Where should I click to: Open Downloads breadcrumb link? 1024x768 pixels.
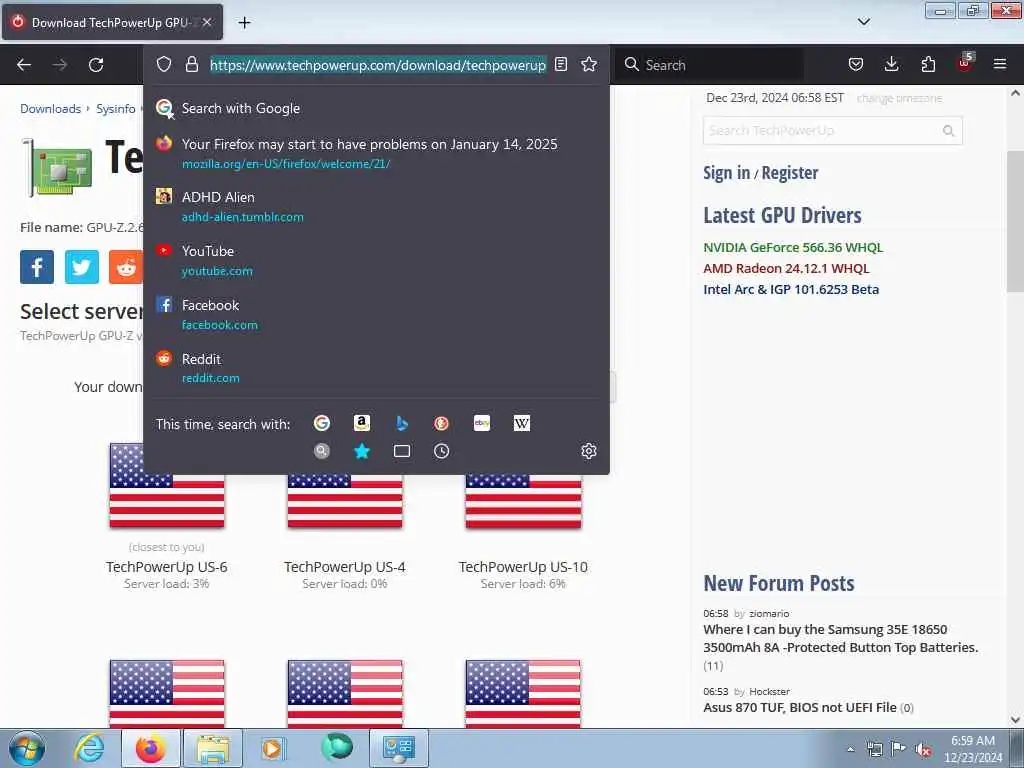click(x=50, y=108)
